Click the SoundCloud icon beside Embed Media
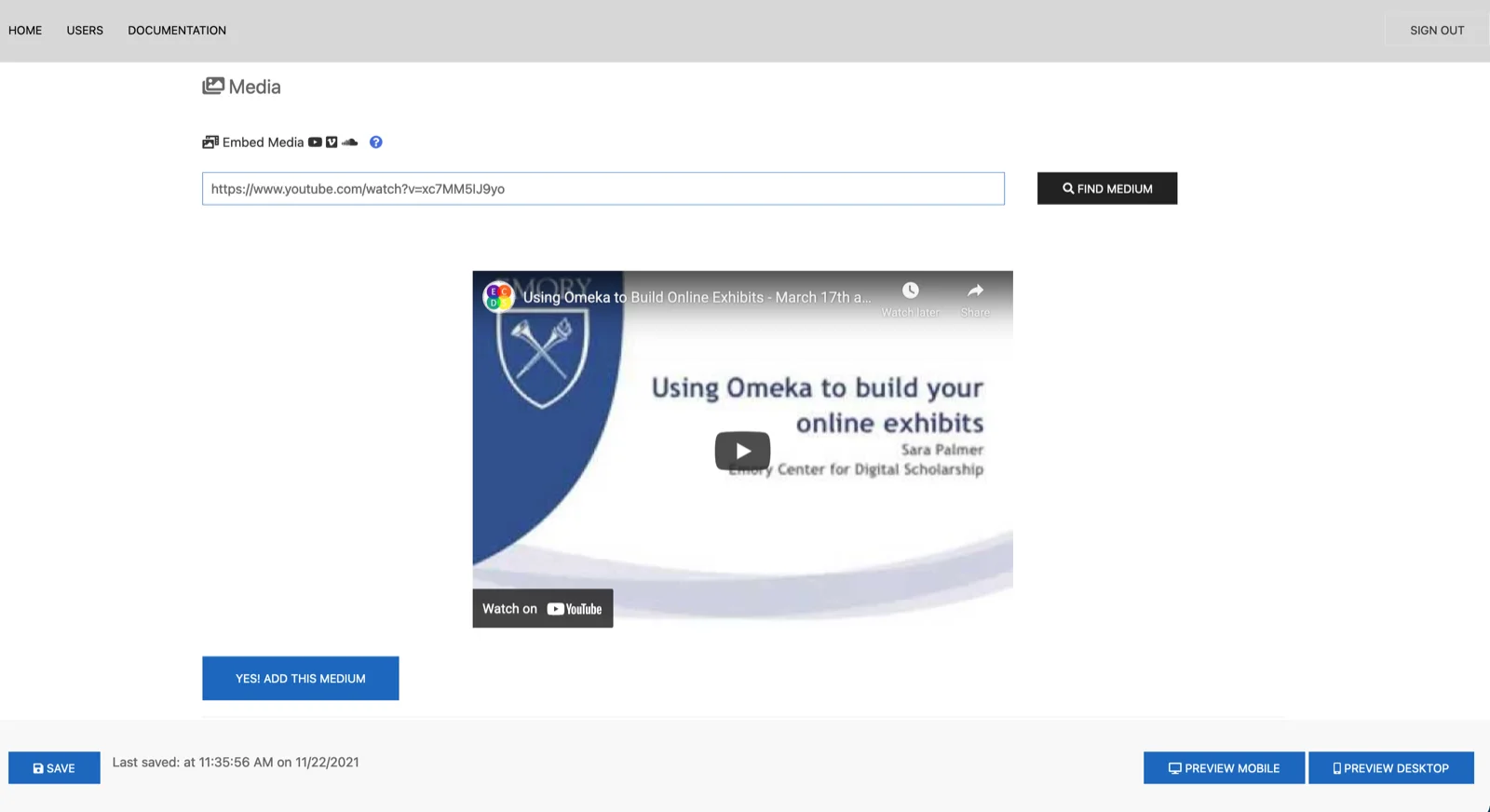 point(350,142)
